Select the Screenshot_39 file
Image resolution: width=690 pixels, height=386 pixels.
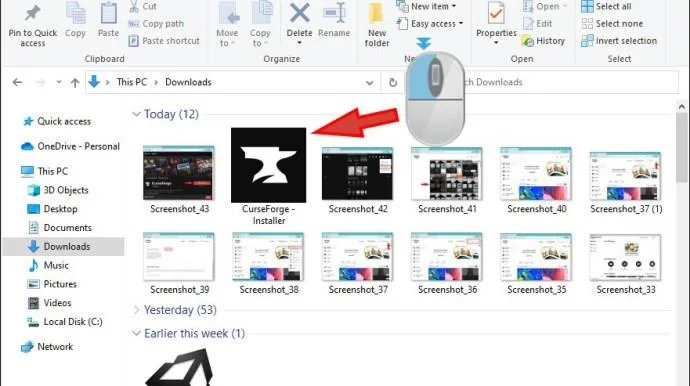tap(179, 264)
